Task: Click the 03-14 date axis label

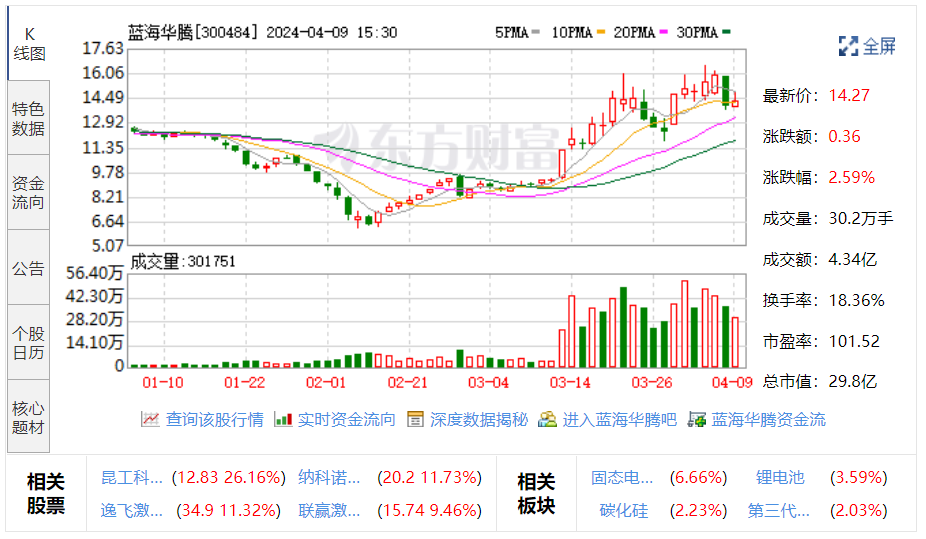Action: tap(570, 383)
